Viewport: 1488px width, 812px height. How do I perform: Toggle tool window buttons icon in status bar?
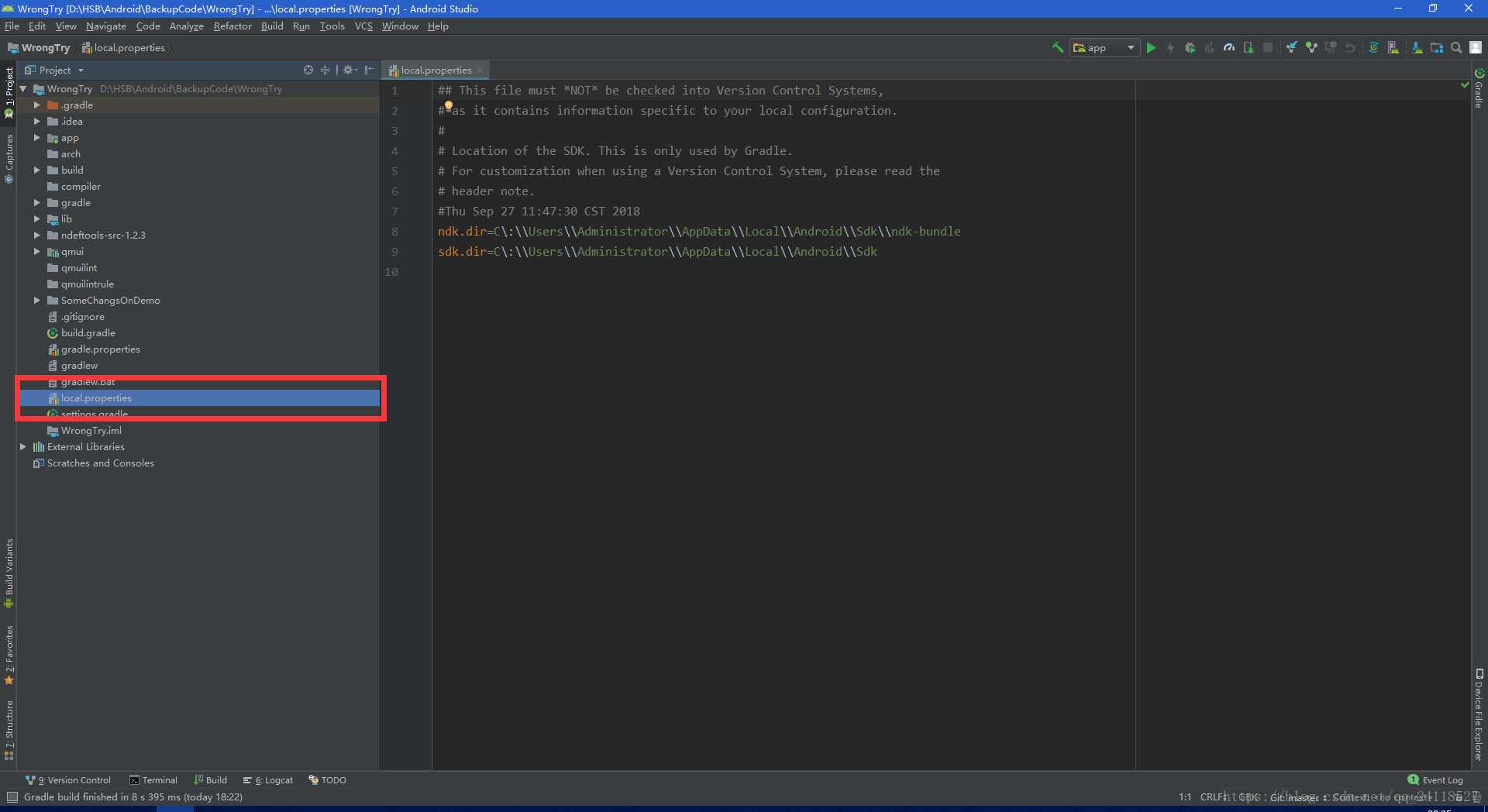click(12, 797)
